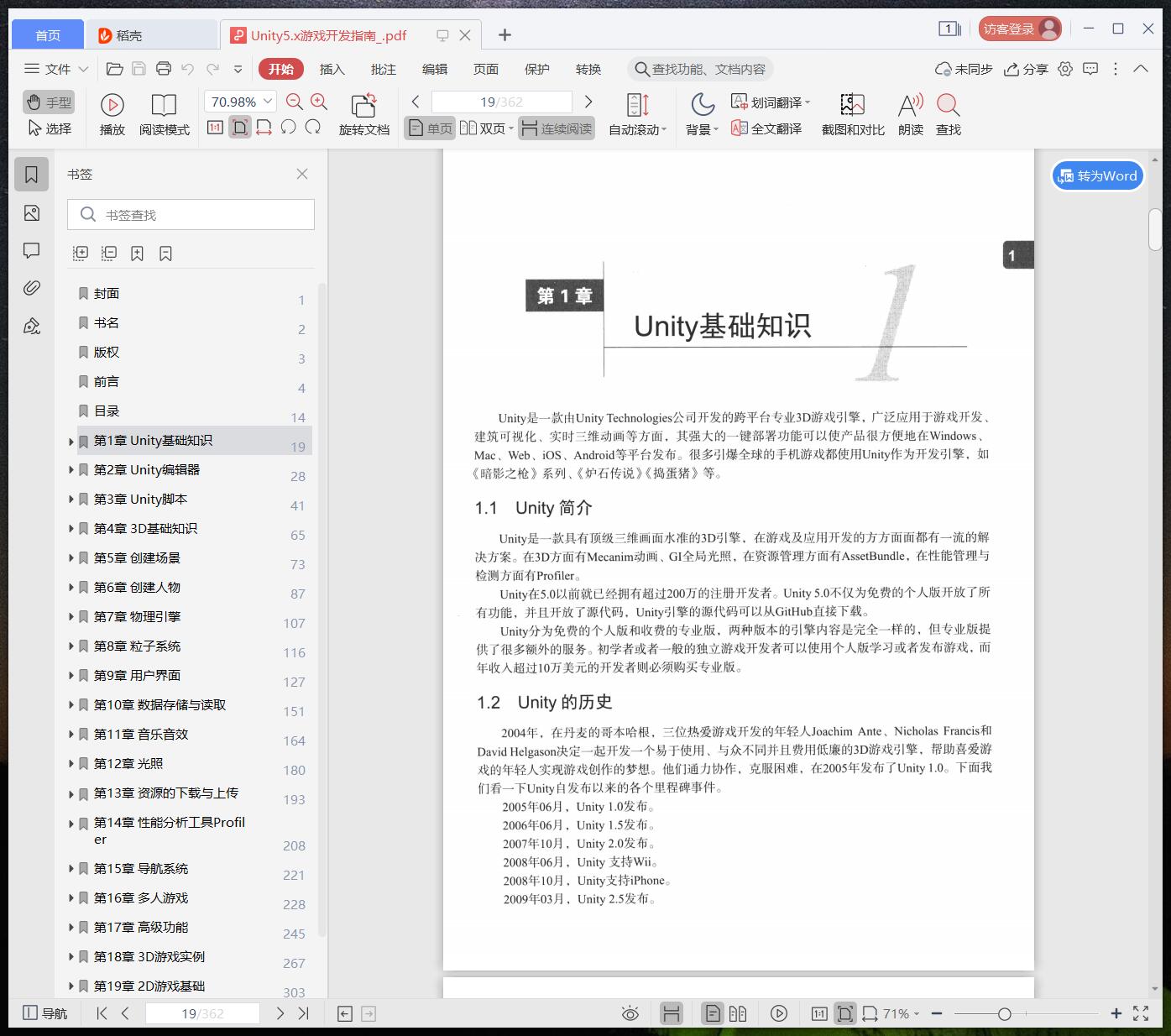This screenshot has height=1036, width=1171.
Task: Set actual size 1:1 in the toolbar
Action: (x=215, y=128)
